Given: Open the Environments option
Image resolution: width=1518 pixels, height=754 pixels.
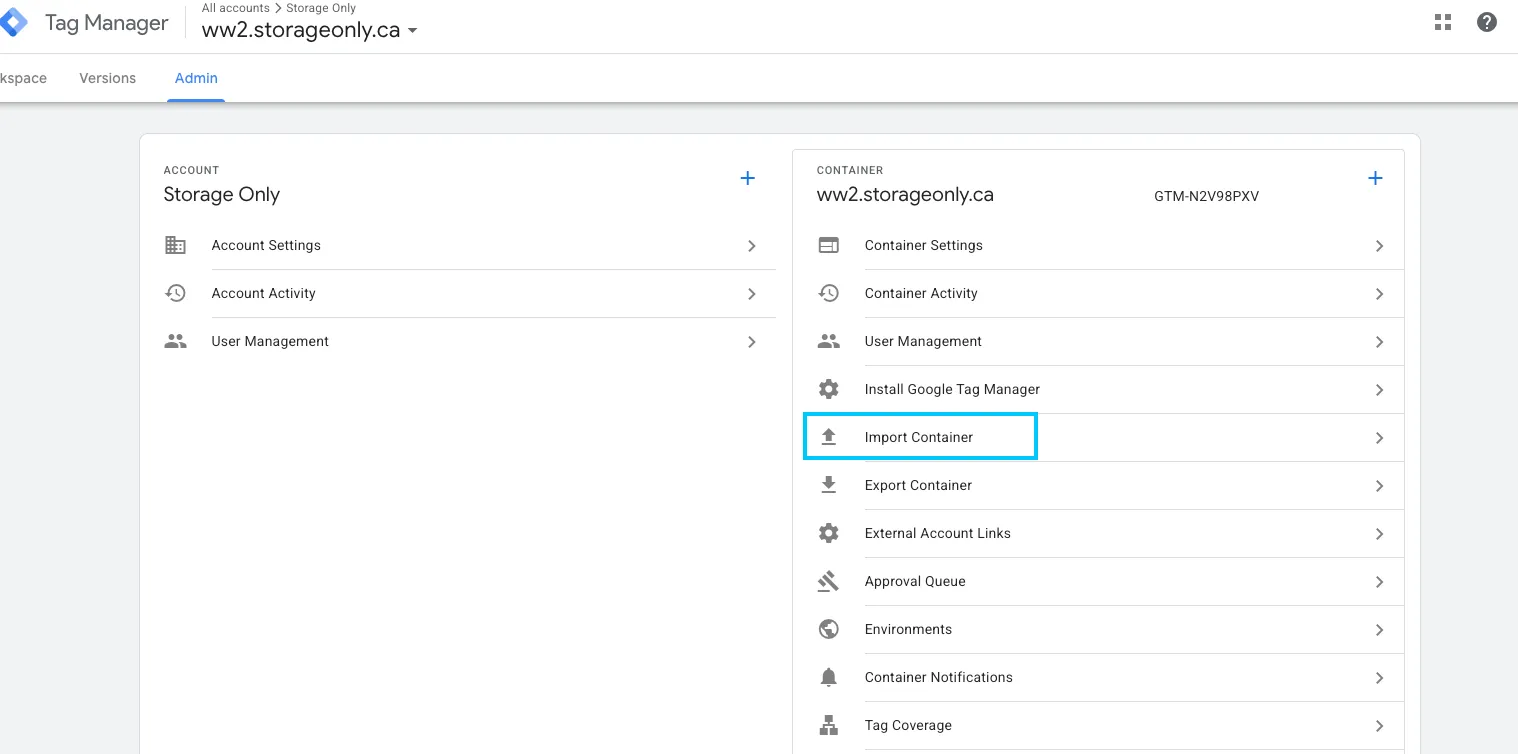Looking at the screenshot, I should [x=908, y=629].
